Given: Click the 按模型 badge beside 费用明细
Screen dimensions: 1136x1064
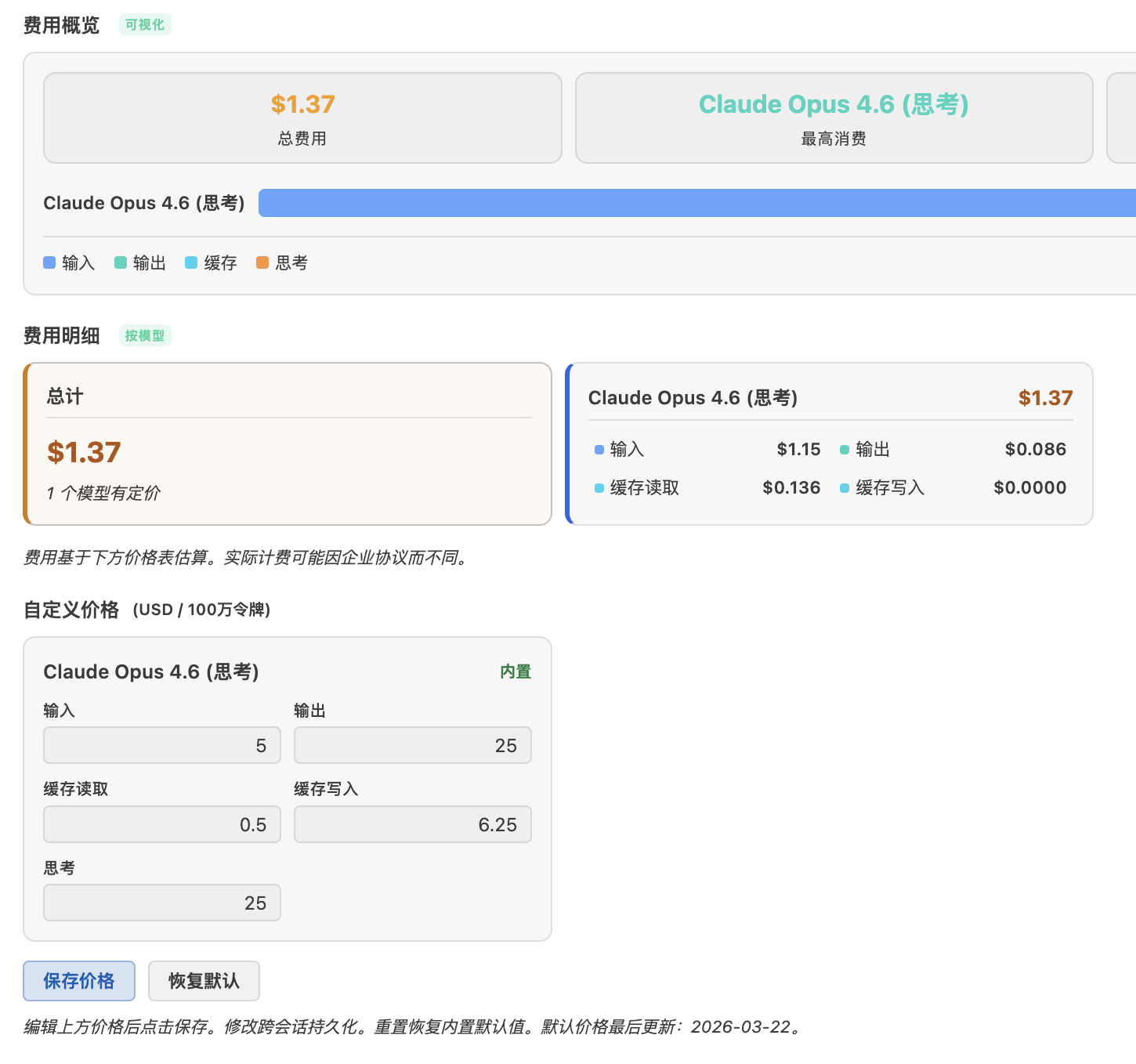Looking at the screenshot, I should 145,335.
